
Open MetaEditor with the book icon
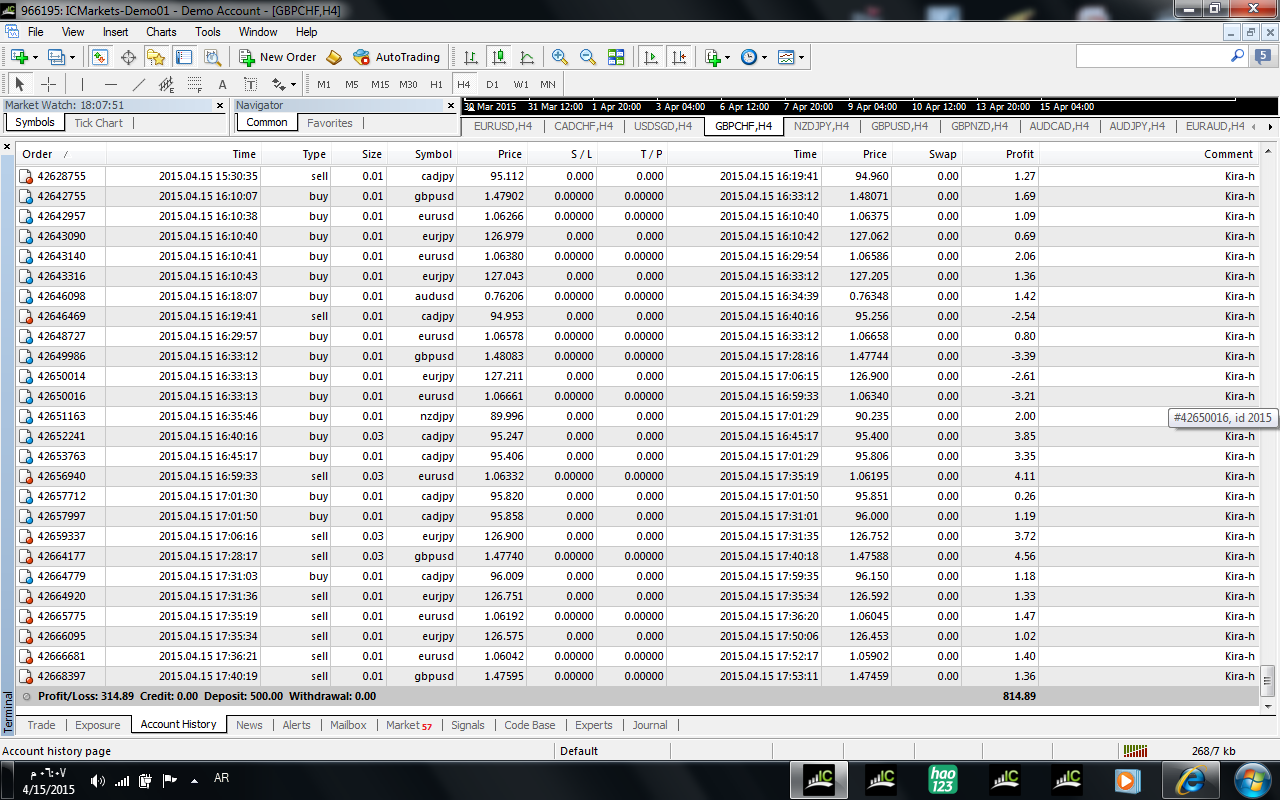coord(334,57)
